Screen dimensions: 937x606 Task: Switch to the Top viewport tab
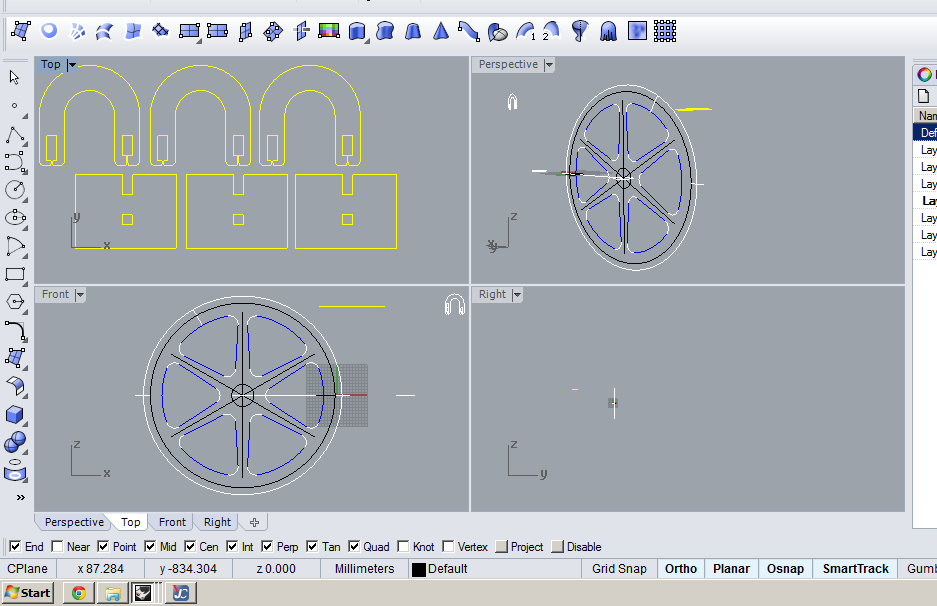point(130,522)
